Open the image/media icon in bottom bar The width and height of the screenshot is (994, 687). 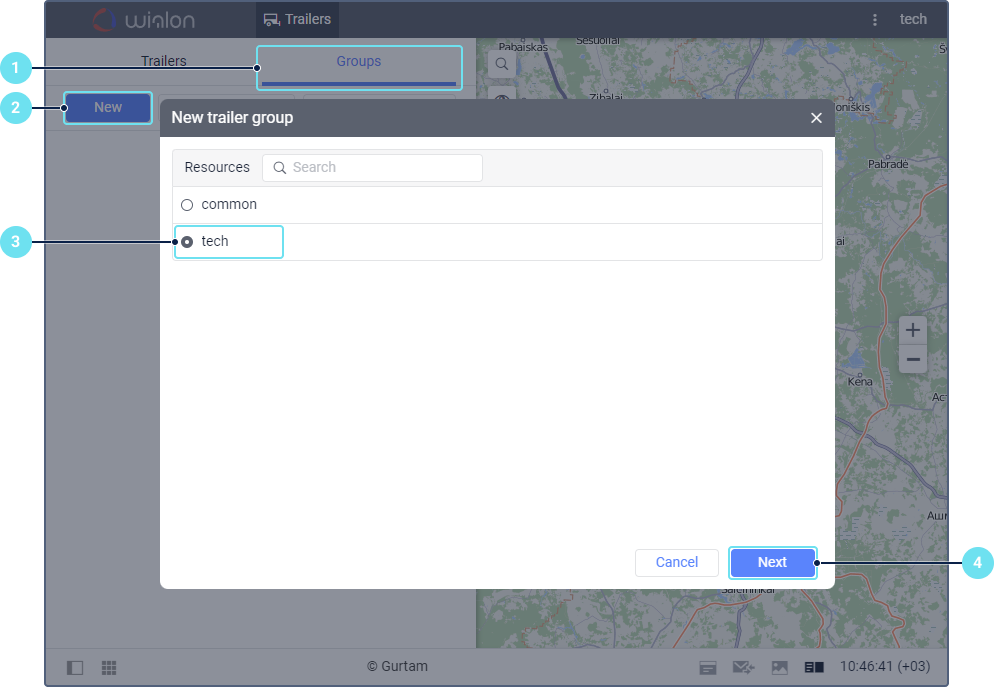point(779,667)
